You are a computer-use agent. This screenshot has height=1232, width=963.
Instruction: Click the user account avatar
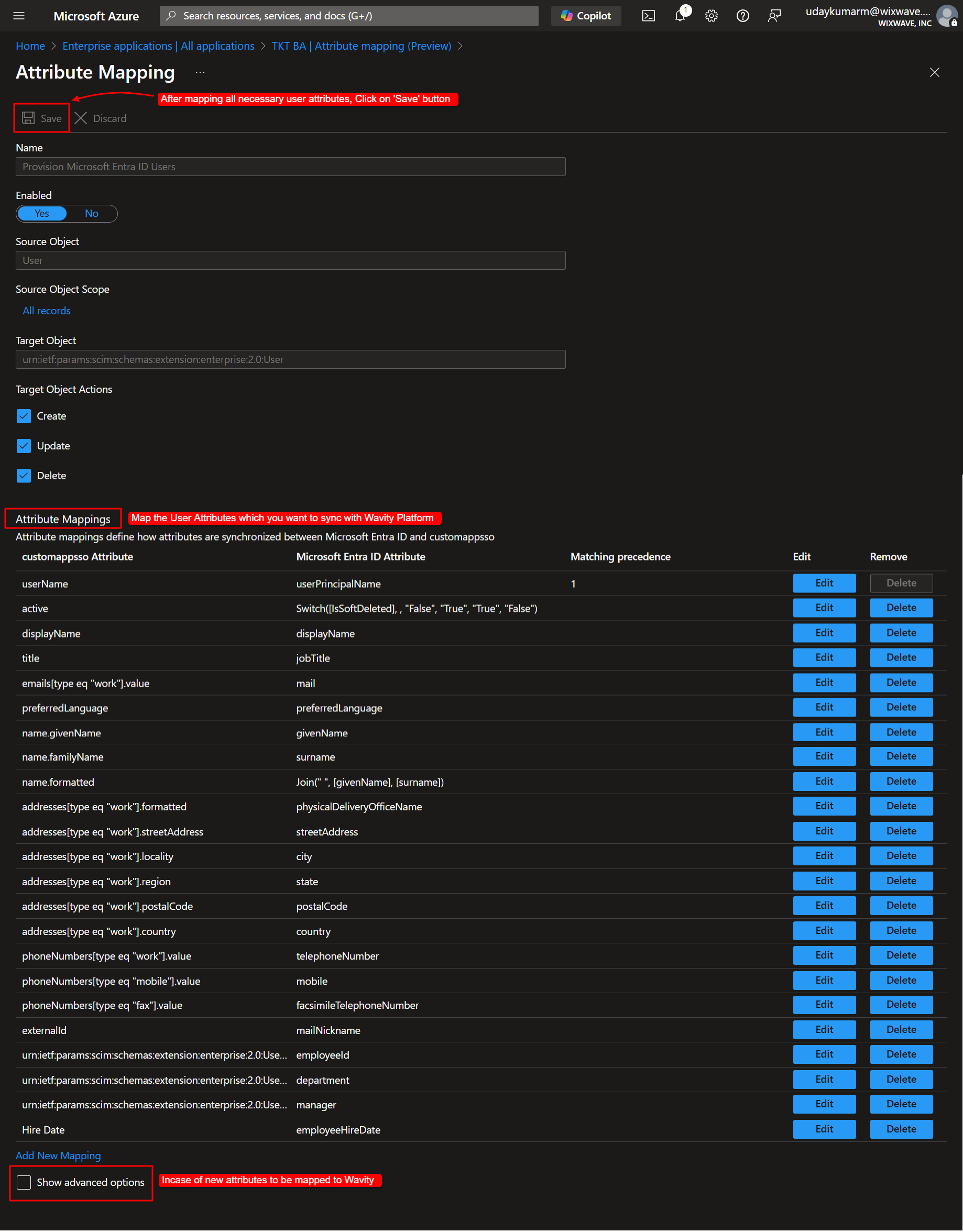click(948, 16)
